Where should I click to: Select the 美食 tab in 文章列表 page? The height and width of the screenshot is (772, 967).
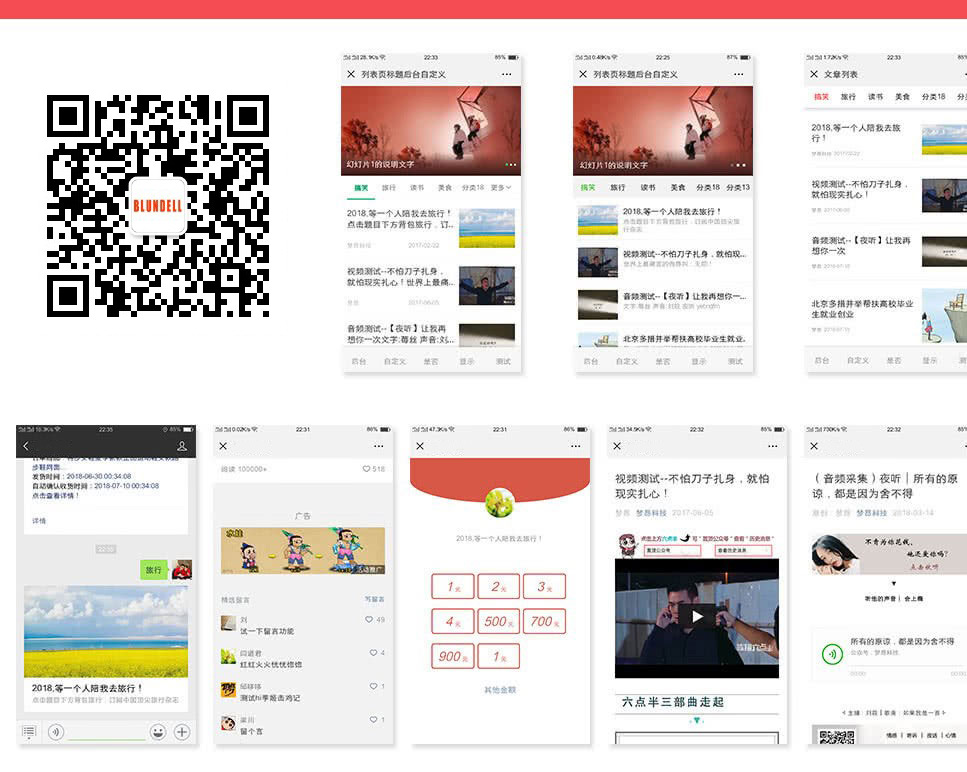click(902, 97)
